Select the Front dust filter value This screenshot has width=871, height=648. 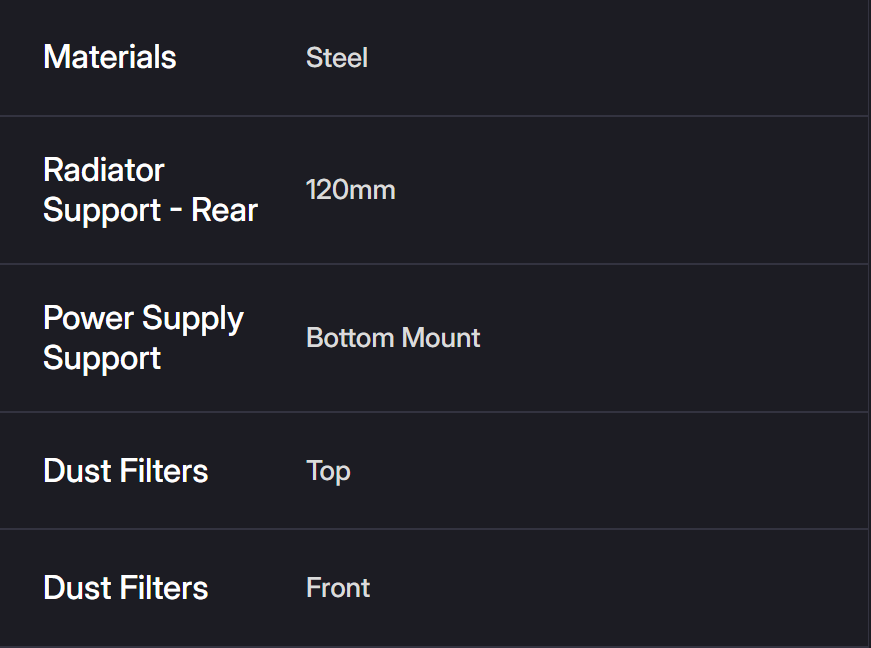coord(338,588)
